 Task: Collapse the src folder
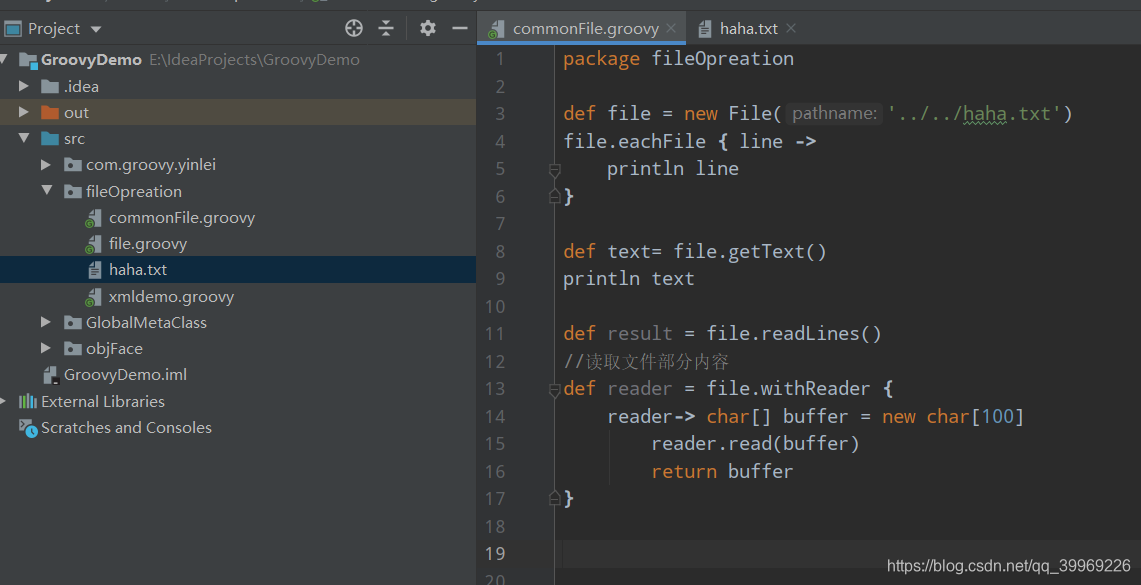pos(22,138)
